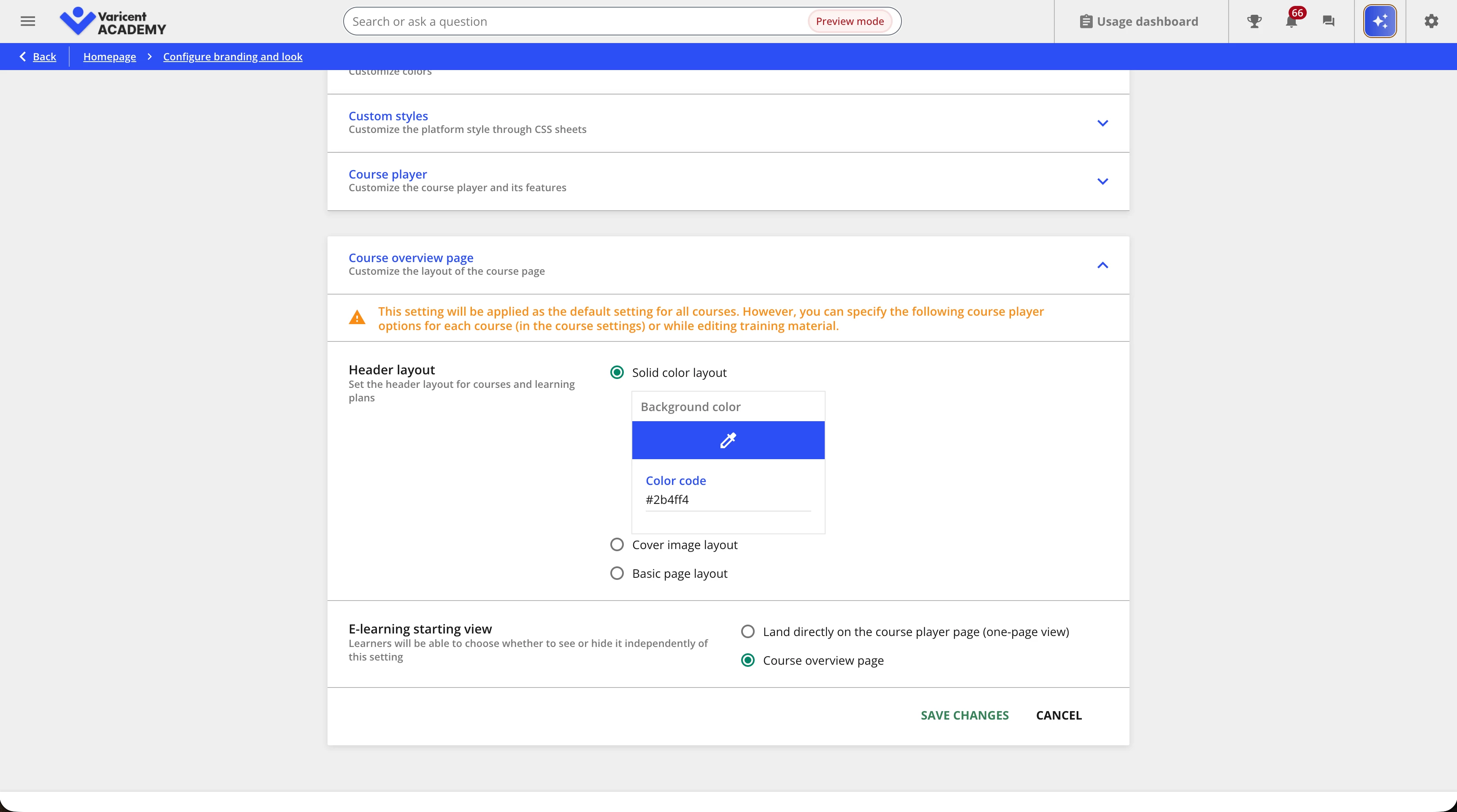
Task: Click the Color code input field
Action: (727, 500)
